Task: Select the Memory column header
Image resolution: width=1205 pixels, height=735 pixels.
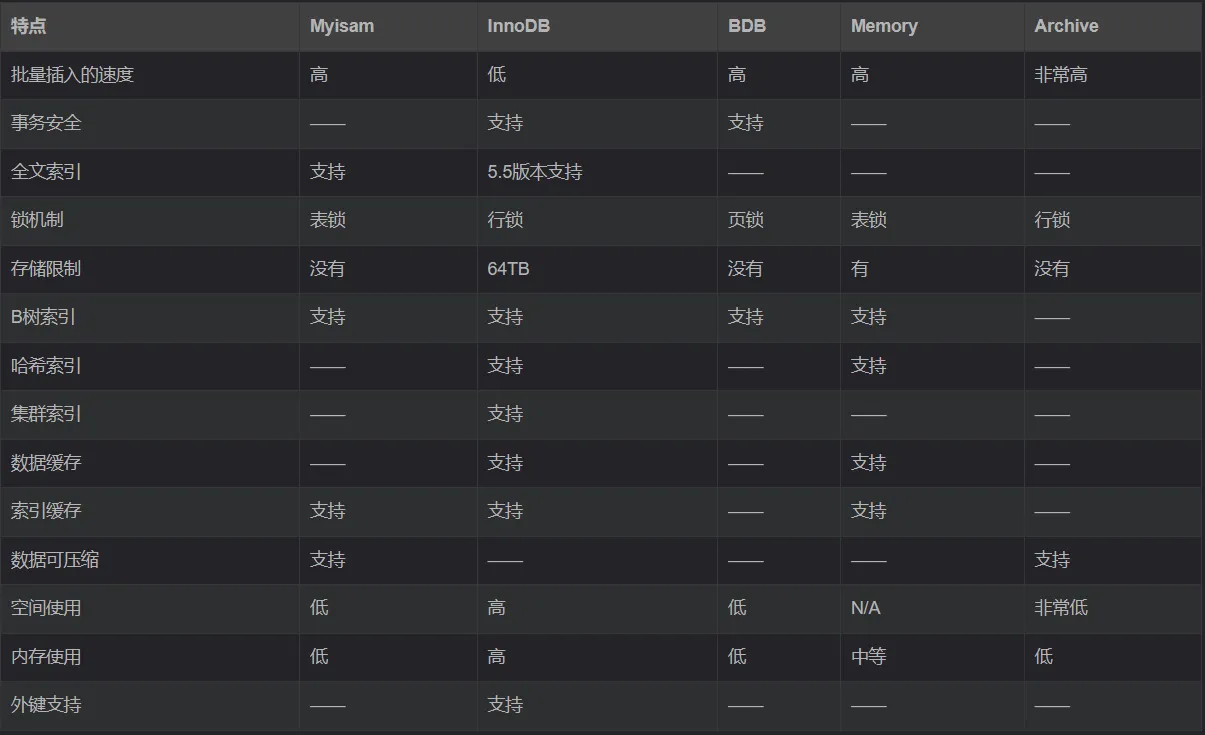Action: pos(884,26)
